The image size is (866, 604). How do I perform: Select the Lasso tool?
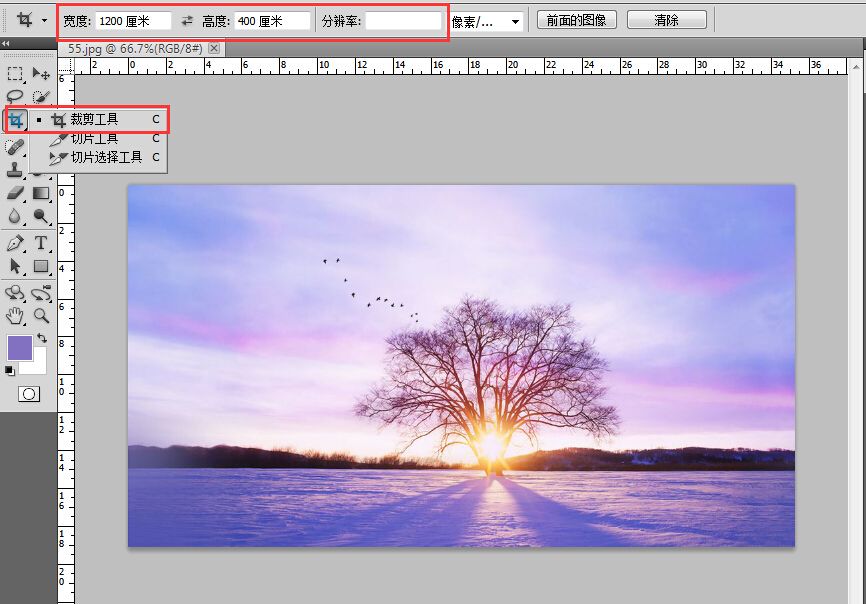[15, 97]
